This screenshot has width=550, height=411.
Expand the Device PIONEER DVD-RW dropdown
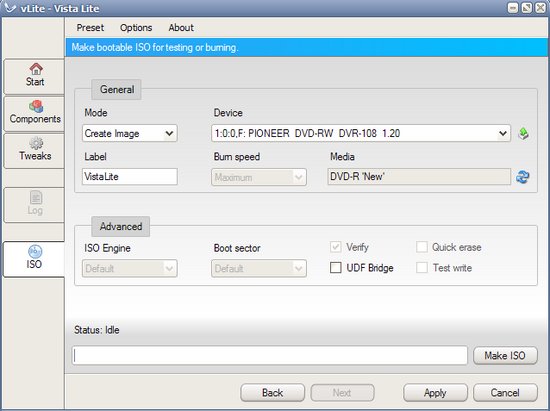tap(361, 134)
